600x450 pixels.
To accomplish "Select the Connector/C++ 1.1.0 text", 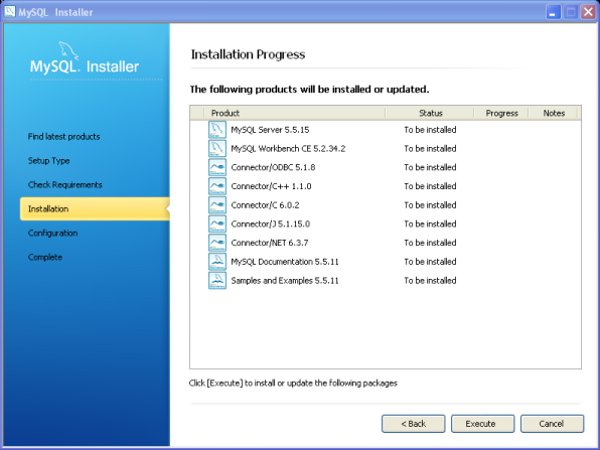I will pos(271,186).
